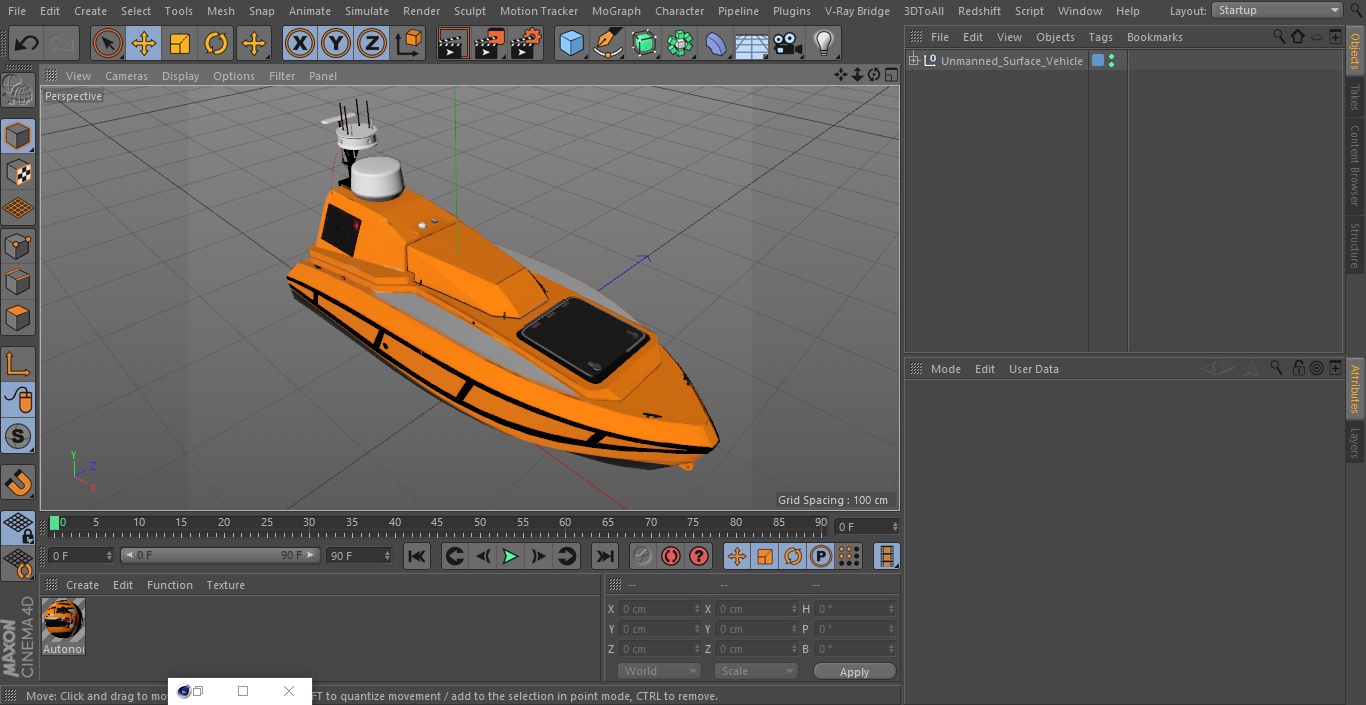Switch to the Takes side tab
Viewport: 1366px width, 705px height.
coord(1355,97)
